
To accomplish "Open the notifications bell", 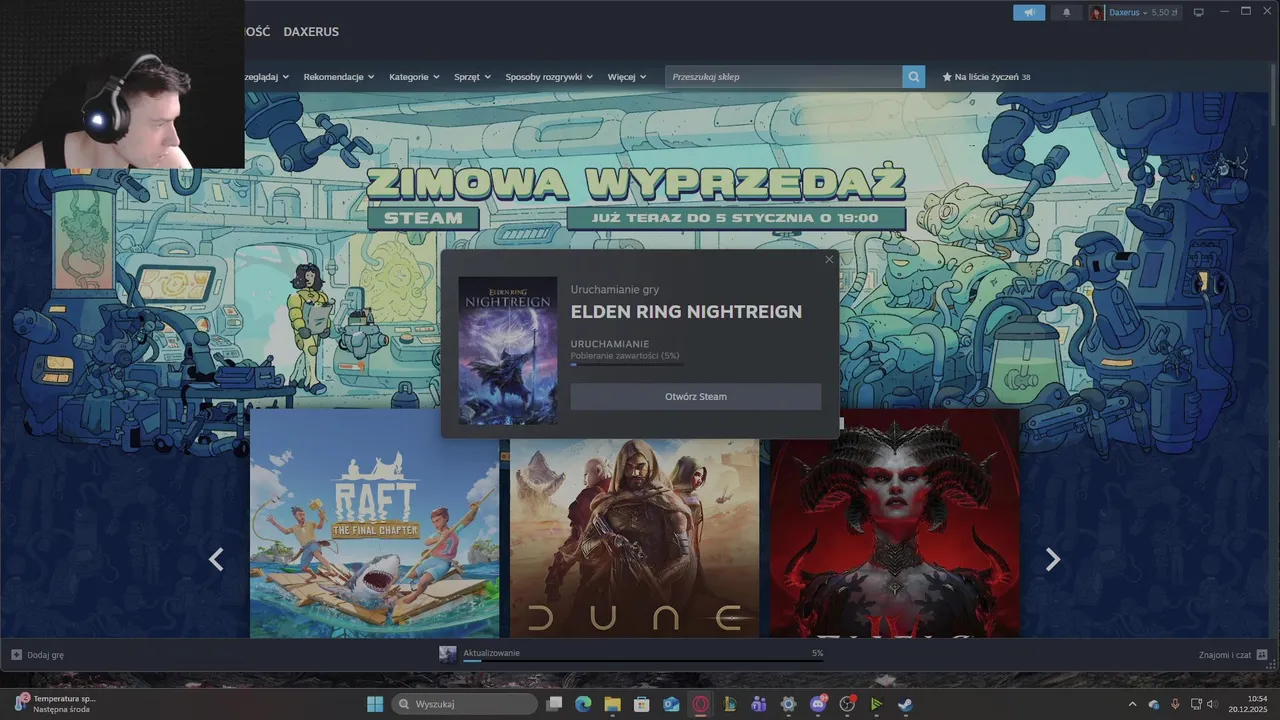I will click(x=1066, y=12).
